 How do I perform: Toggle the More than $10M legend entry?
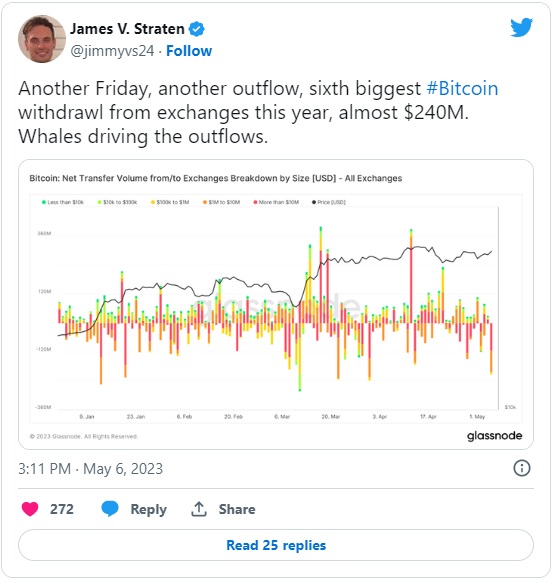tap(276, 202)
